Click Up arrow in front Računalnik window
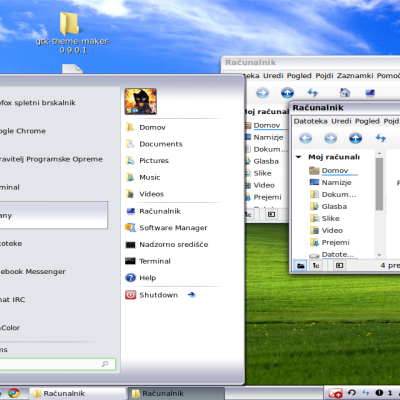The height and width of the screenshot is (400, 400). pyautogui.click(x=355, y=138)
